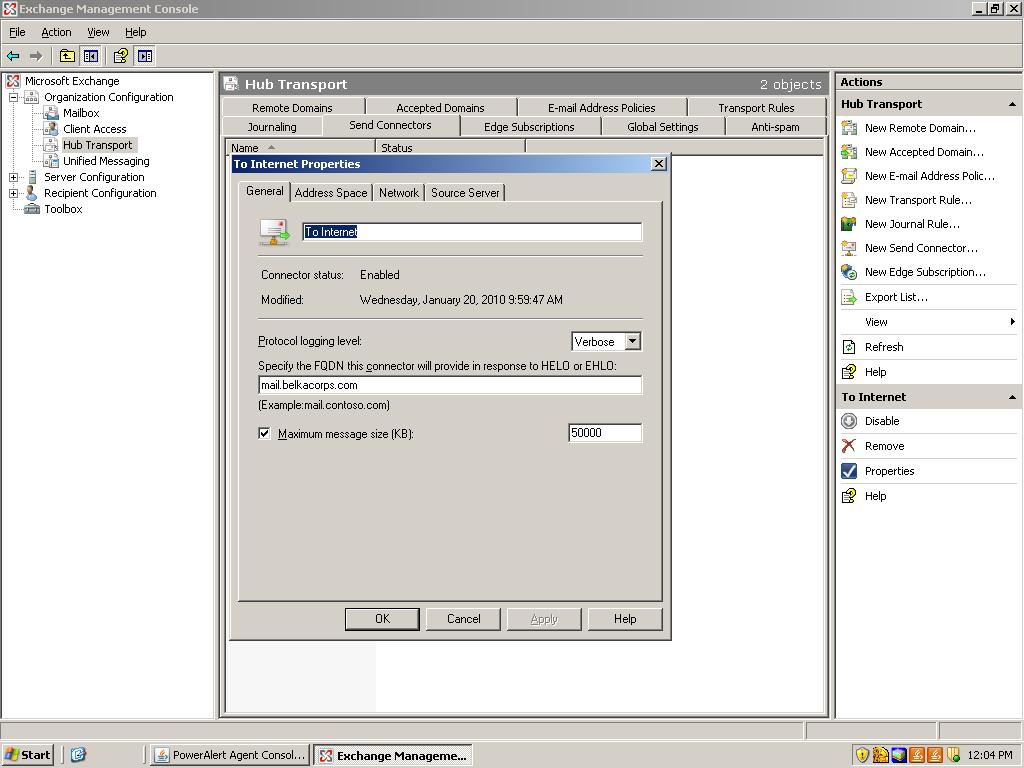
Task: Open E-mail Address Policies tab
Action: pyautogui.click(x=601, y=108)
